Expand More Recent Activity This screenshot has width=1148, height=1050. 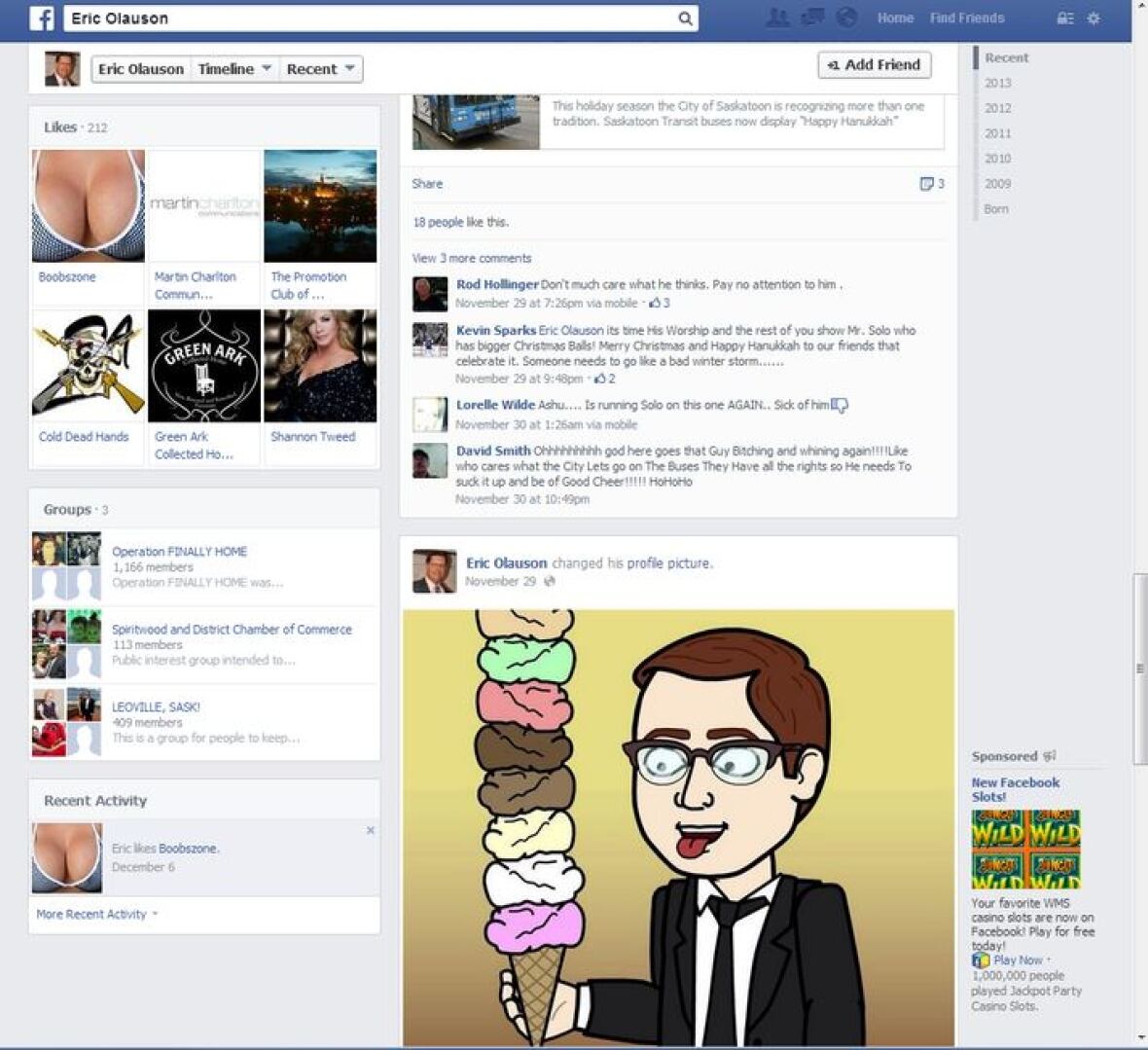click(96, 914)
